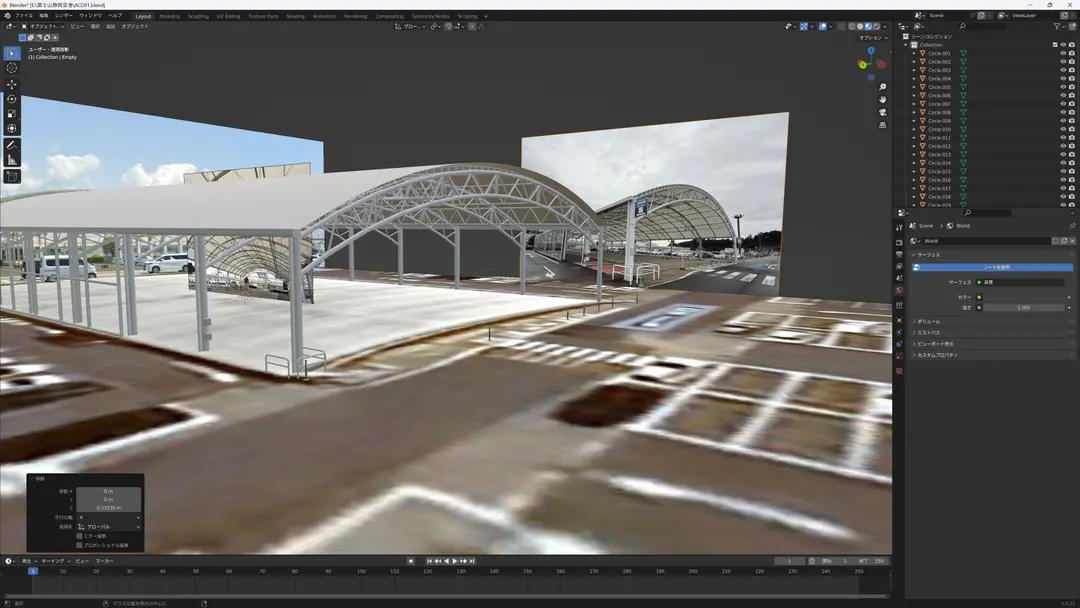Activate the Move tool

click(x=12, y=85)
